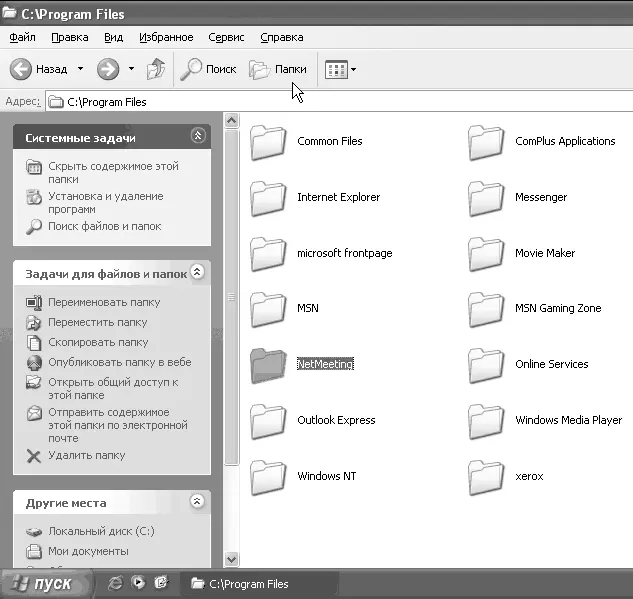Open Мои документы link
This screenshot has width=633, height=599.
pos(88,551)
